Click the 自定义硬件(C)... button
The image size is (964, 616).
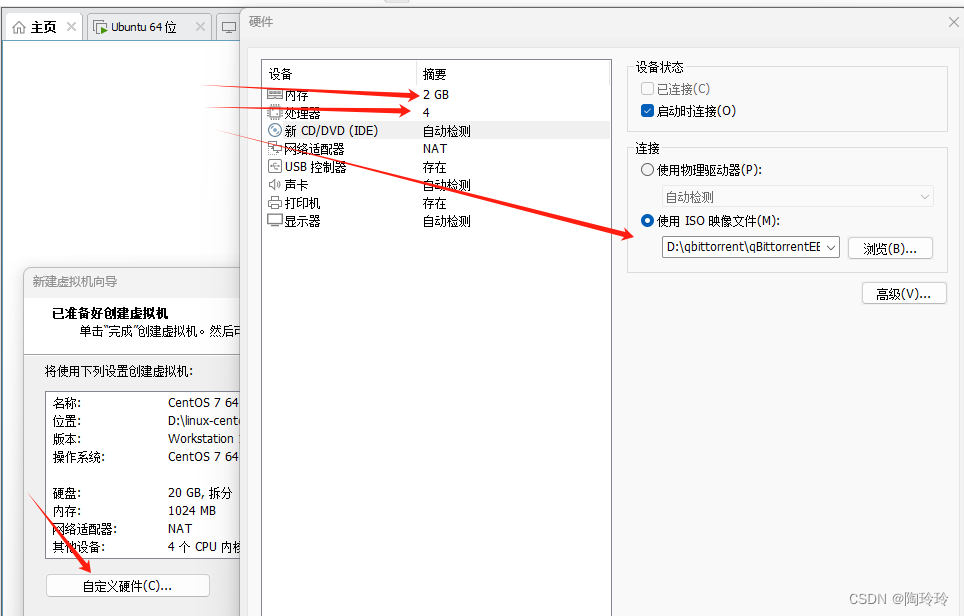(x=128, y=586)
